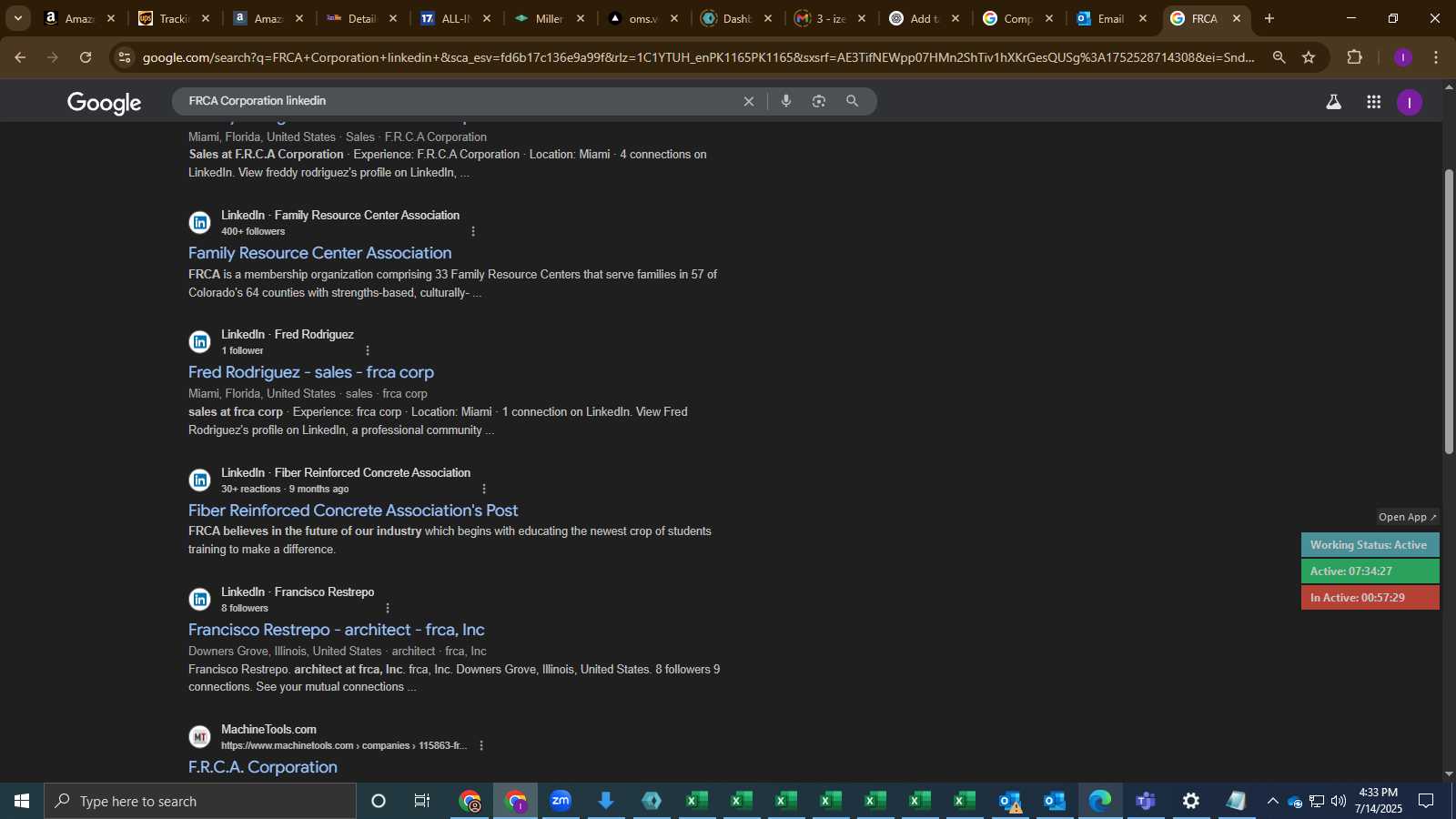Open the Chrome extensions puzzle icon
This screenshot has width=1456, height=819.
click(x=1354, y=57)
